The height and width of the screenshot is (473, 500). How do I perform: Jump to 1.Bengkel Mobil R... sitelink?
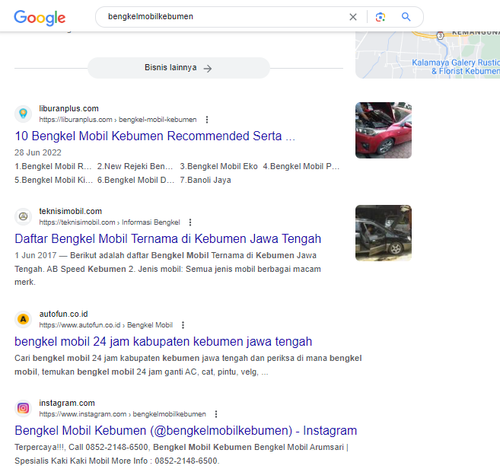(53, 166)
